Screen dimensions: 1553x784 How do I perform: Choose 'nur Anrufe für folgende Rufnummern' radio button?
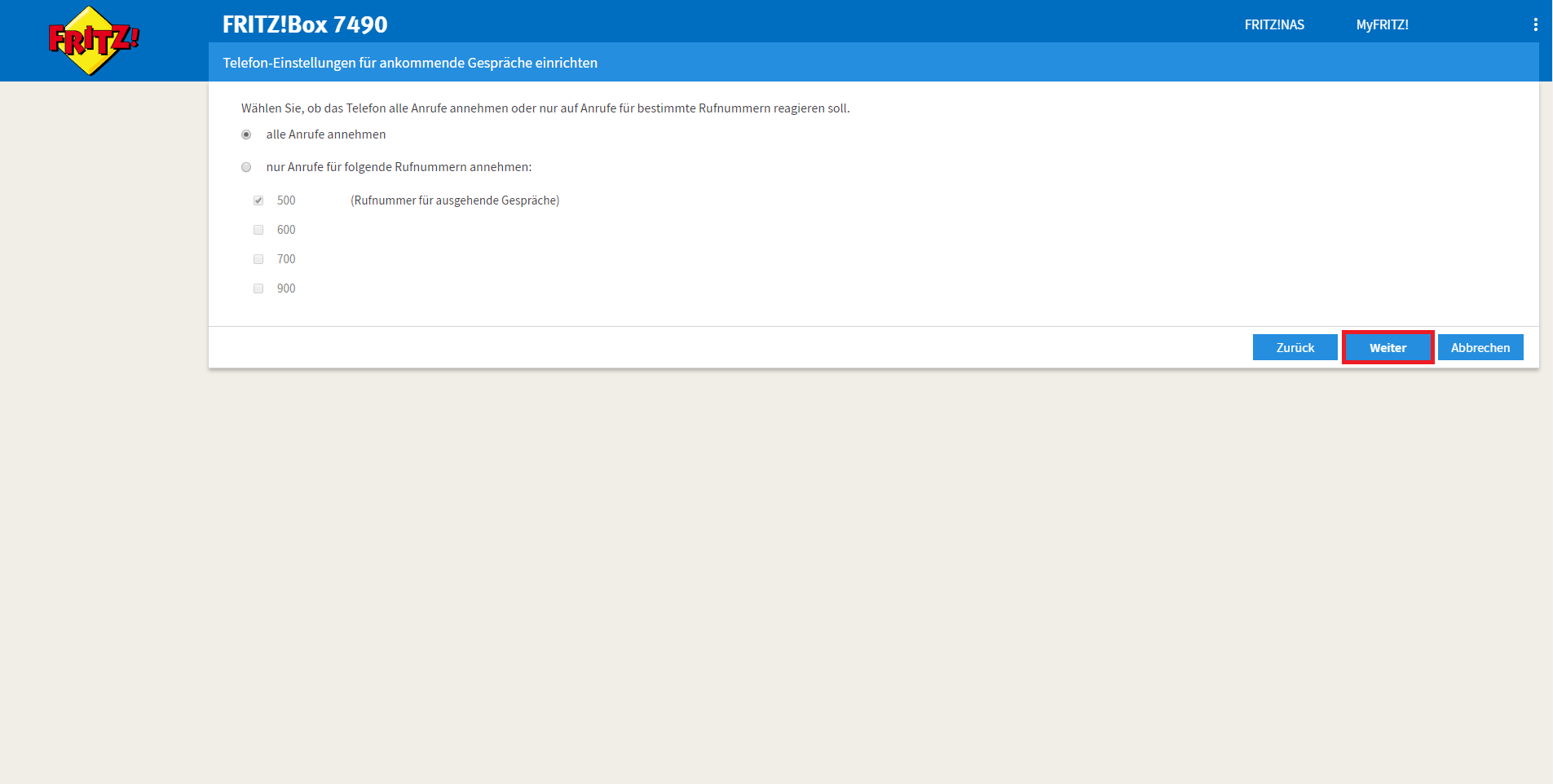coord(246,167)
